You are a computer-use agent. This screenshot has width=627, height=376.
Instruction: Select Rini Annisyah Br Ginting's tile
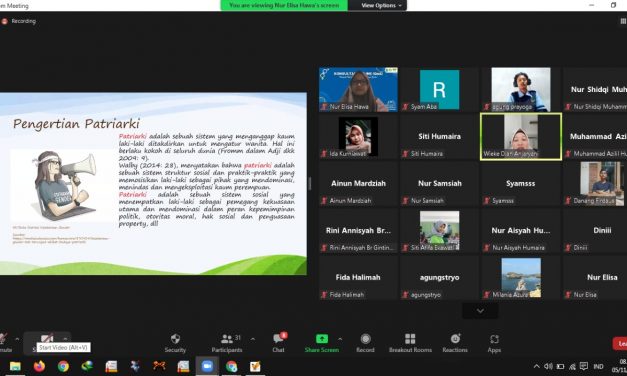[x=358, y=231]
